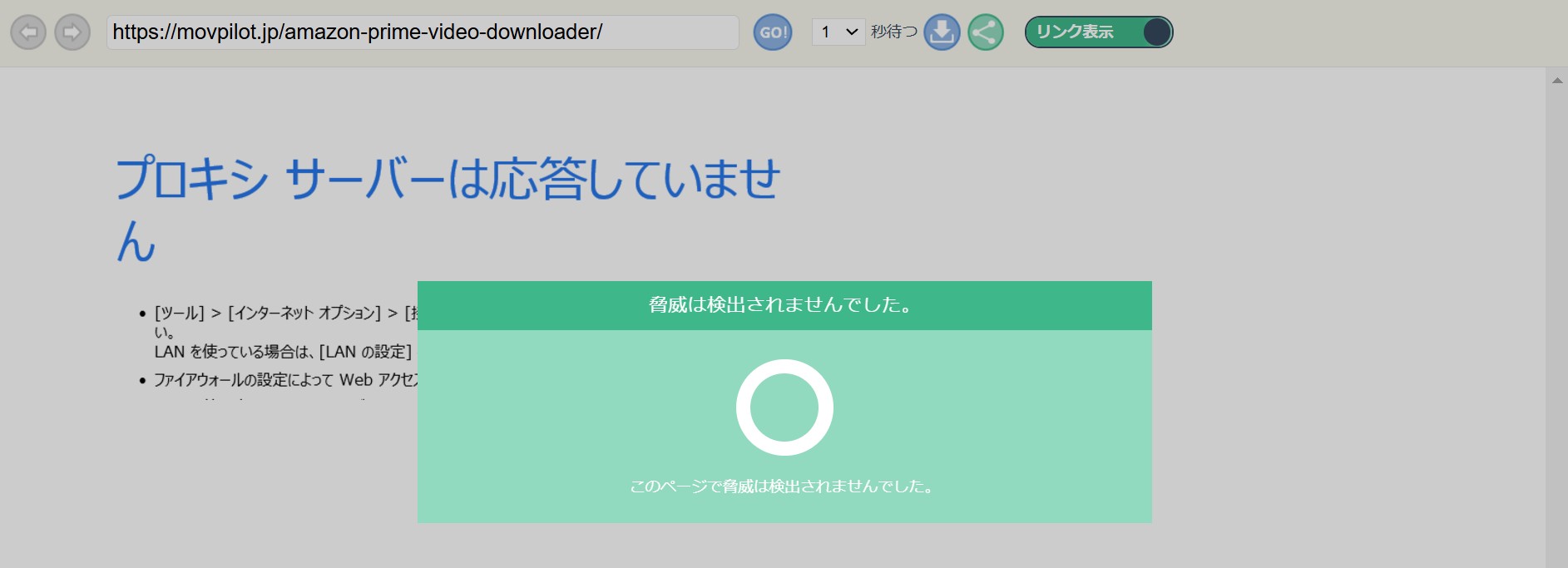Click the LAN を使っている場合は text line
The image size is (1568, 568).
point(283,352)
